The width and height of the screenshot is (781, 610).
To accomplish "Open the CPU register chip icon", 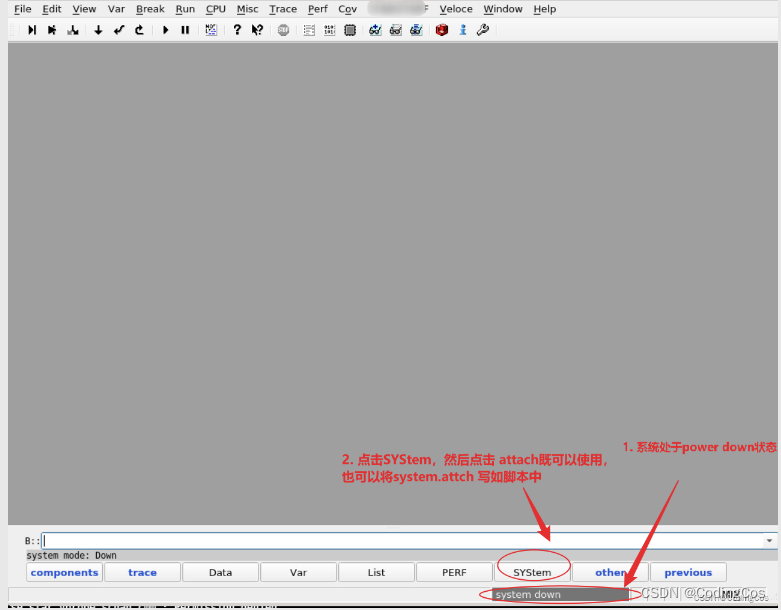I will (350, 30).
